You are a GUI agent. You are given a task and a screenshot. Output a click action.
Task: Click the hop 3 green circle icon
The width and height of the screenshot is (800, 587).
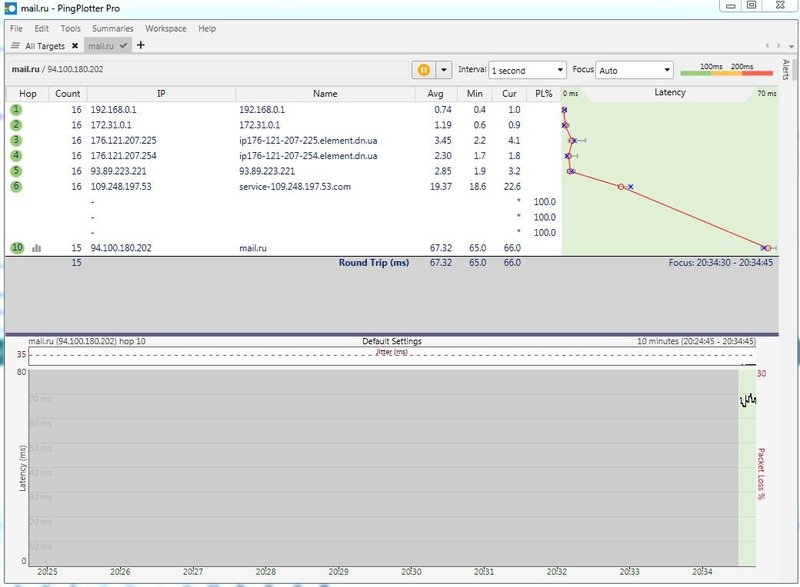(16, 140)
